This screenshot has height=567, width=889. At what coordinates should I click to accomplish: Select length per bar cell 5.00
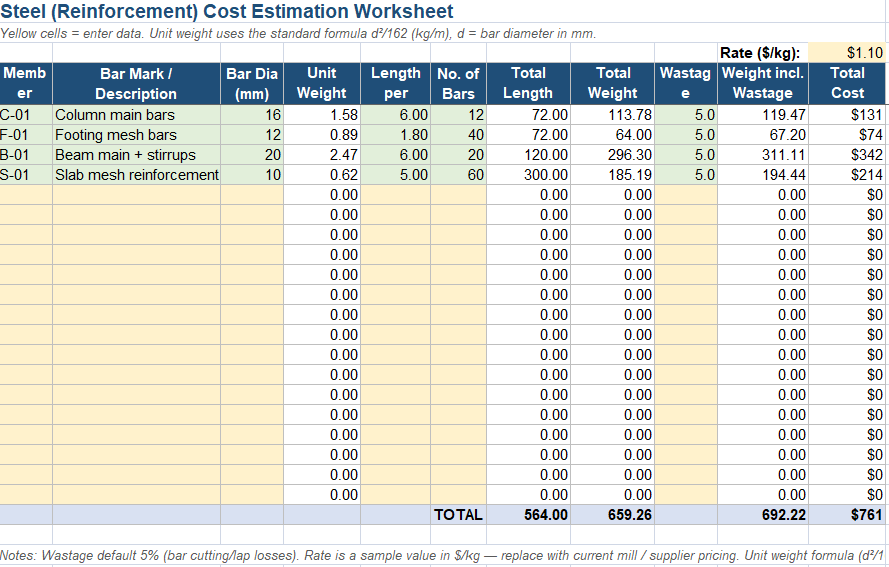point(395,175)
